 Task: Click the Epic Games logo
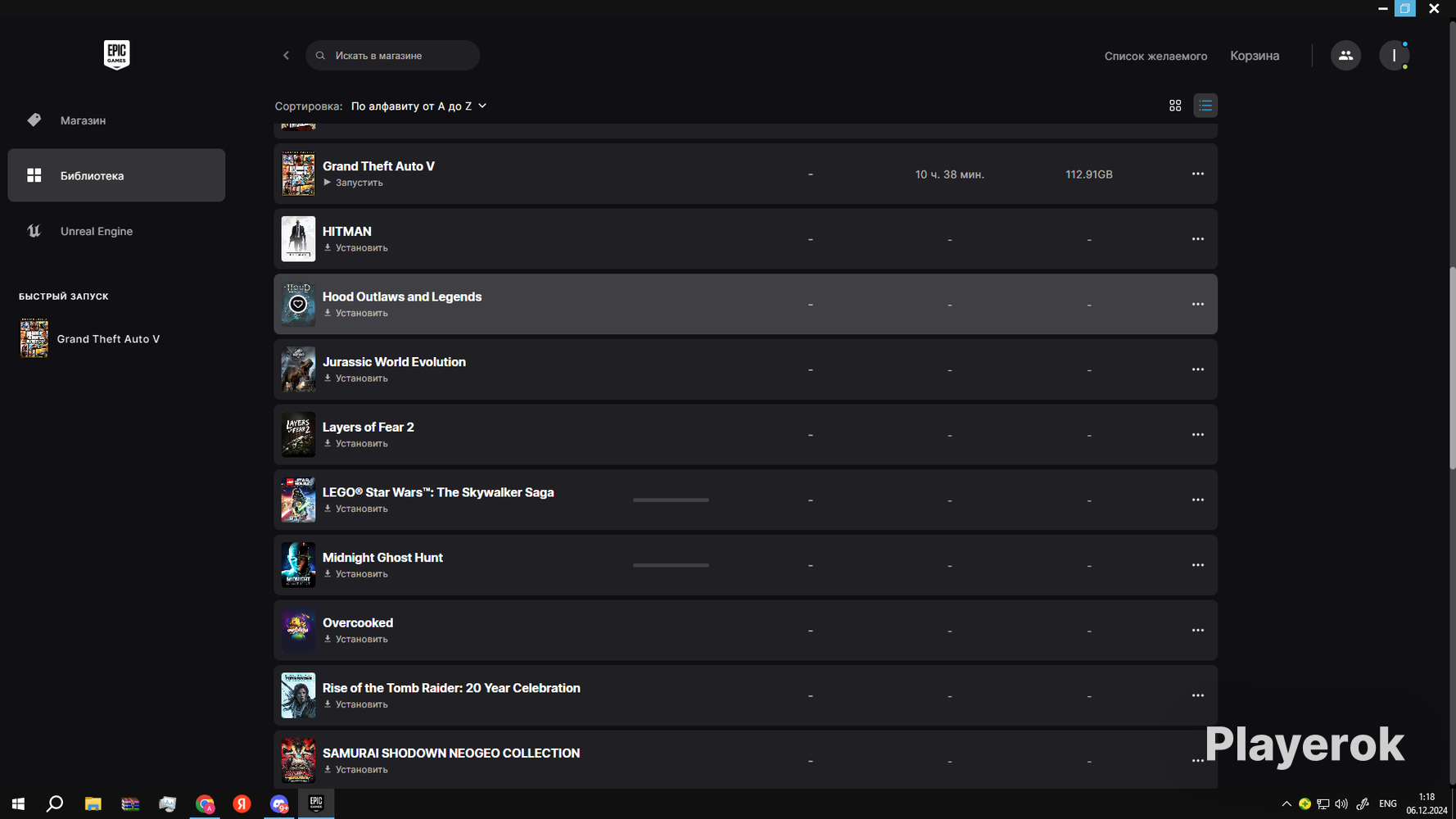[x=116, y=55]
